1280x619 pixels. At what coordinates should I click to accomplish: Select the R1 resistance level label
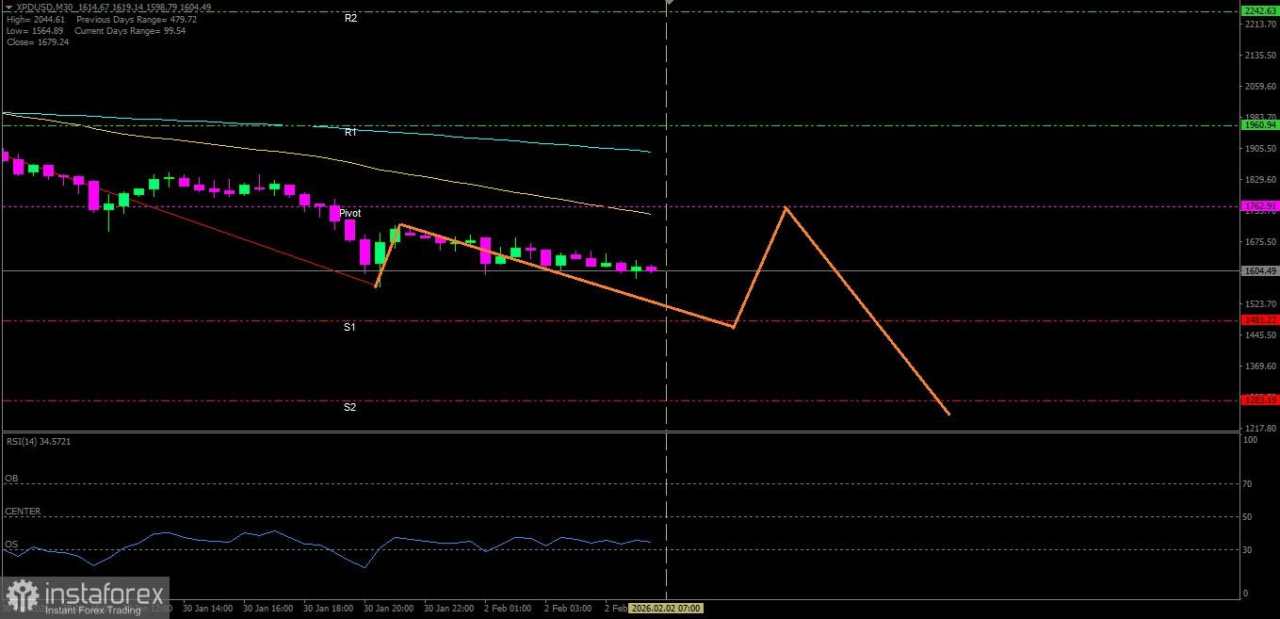click(350, 131)
